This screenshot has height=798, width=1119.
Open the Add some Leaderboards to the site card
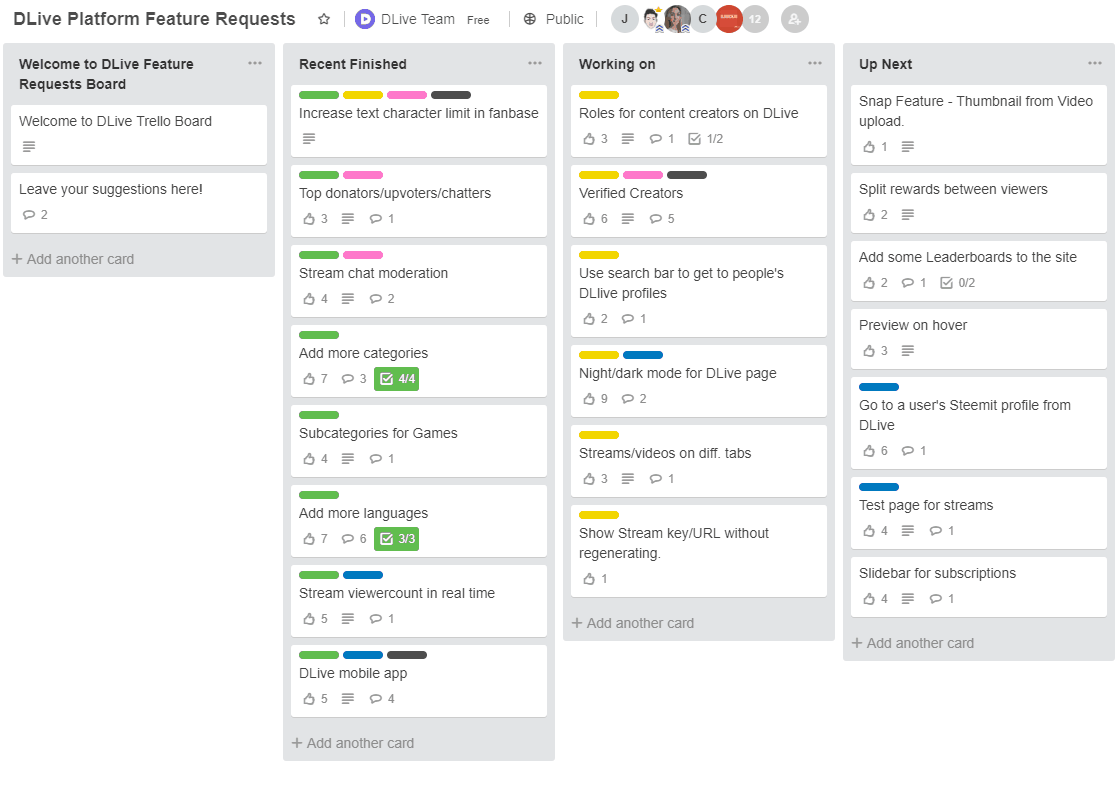click(x=978, y=271)
